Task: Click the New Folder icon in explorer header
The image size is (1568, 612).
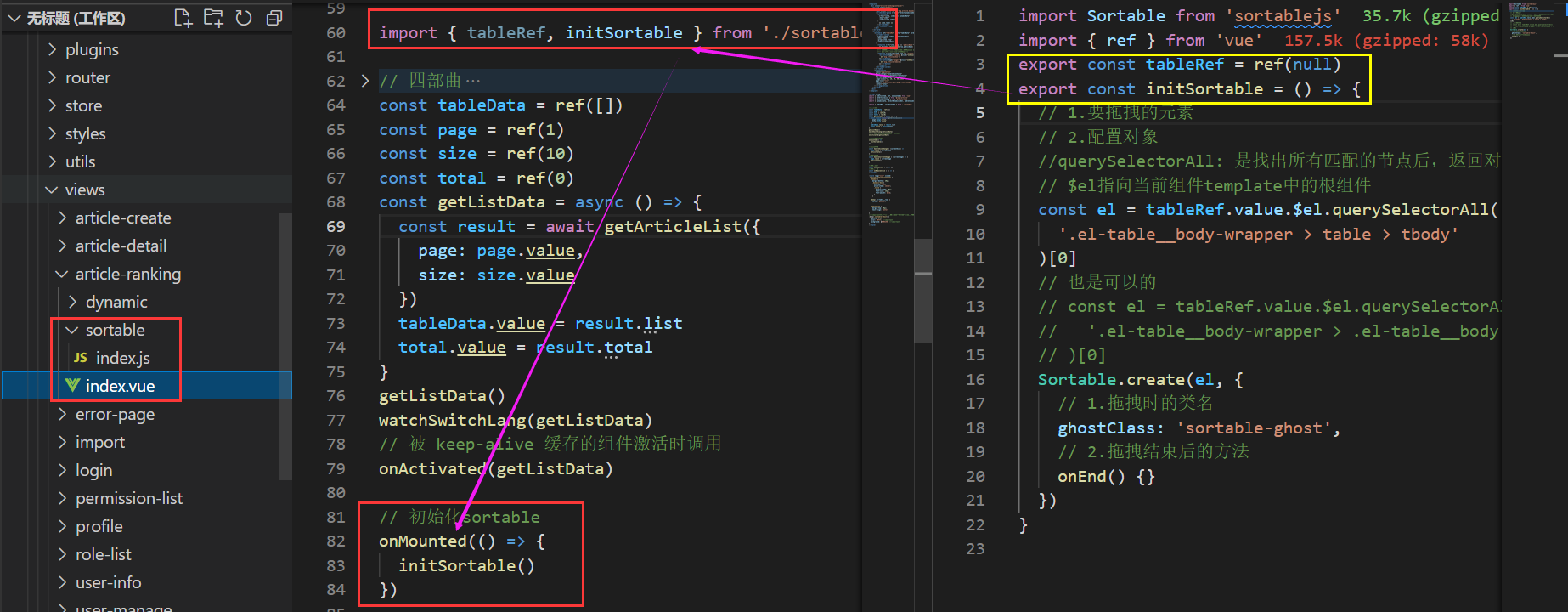Action: pos(213,18)
